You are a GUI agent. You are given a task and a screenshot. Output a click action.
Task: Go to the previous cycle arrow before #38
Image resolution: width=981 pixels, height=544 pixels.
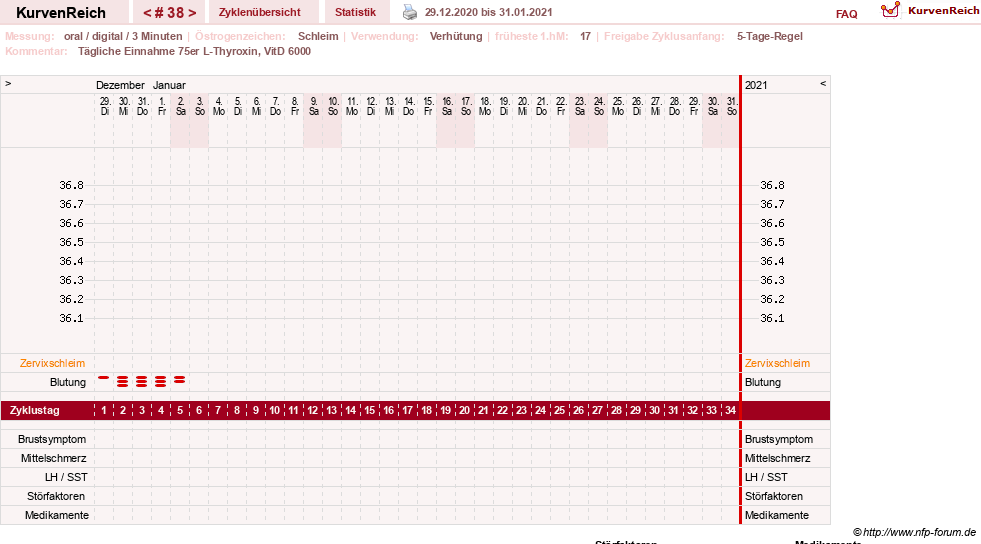(147, 13)
